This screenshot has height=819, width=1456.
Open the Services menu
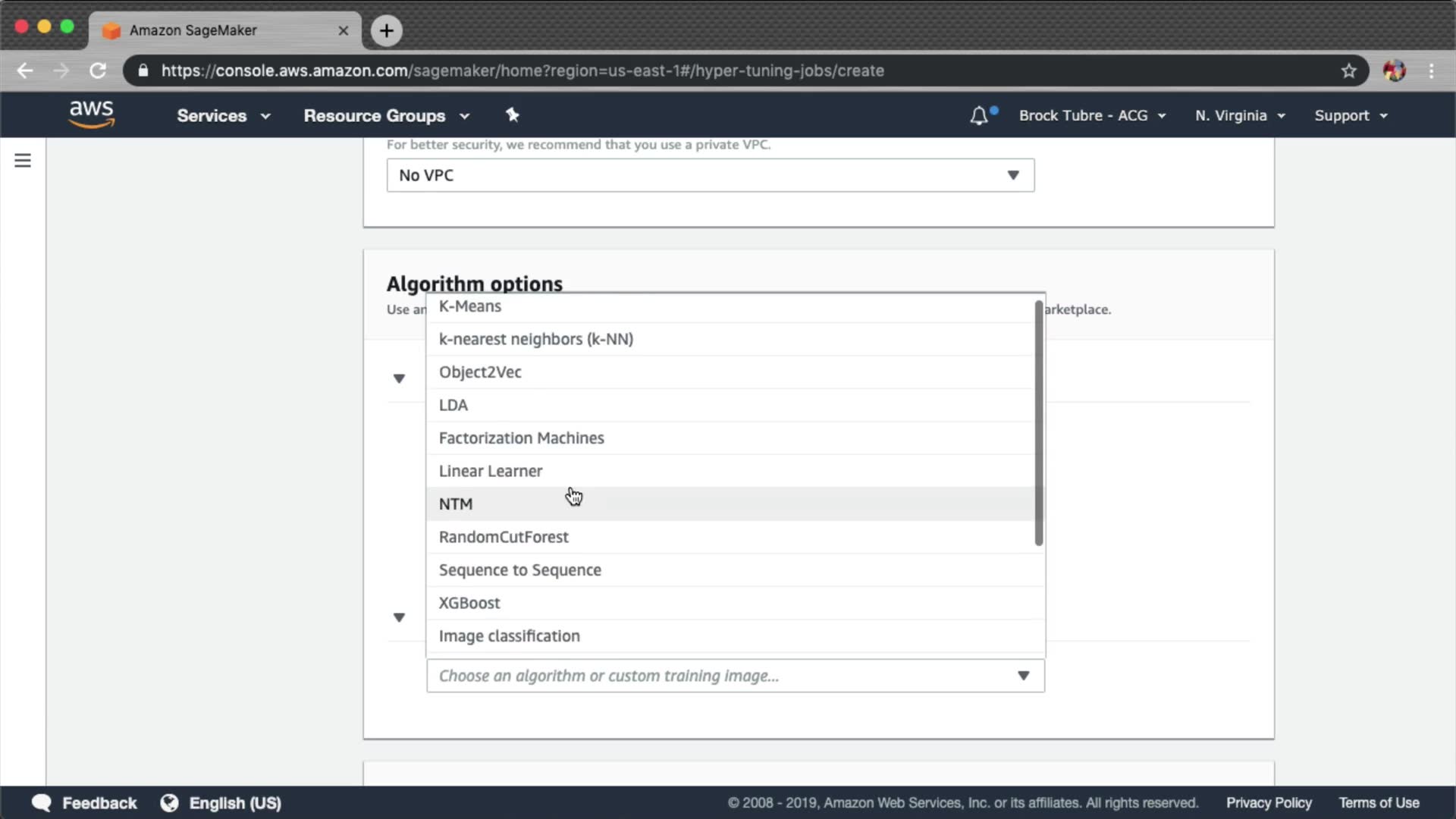pos(223,116)
